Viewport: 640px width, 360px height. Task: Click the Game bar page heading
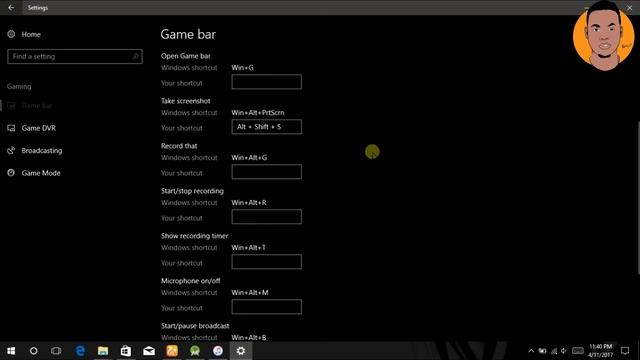click(188, 34)
